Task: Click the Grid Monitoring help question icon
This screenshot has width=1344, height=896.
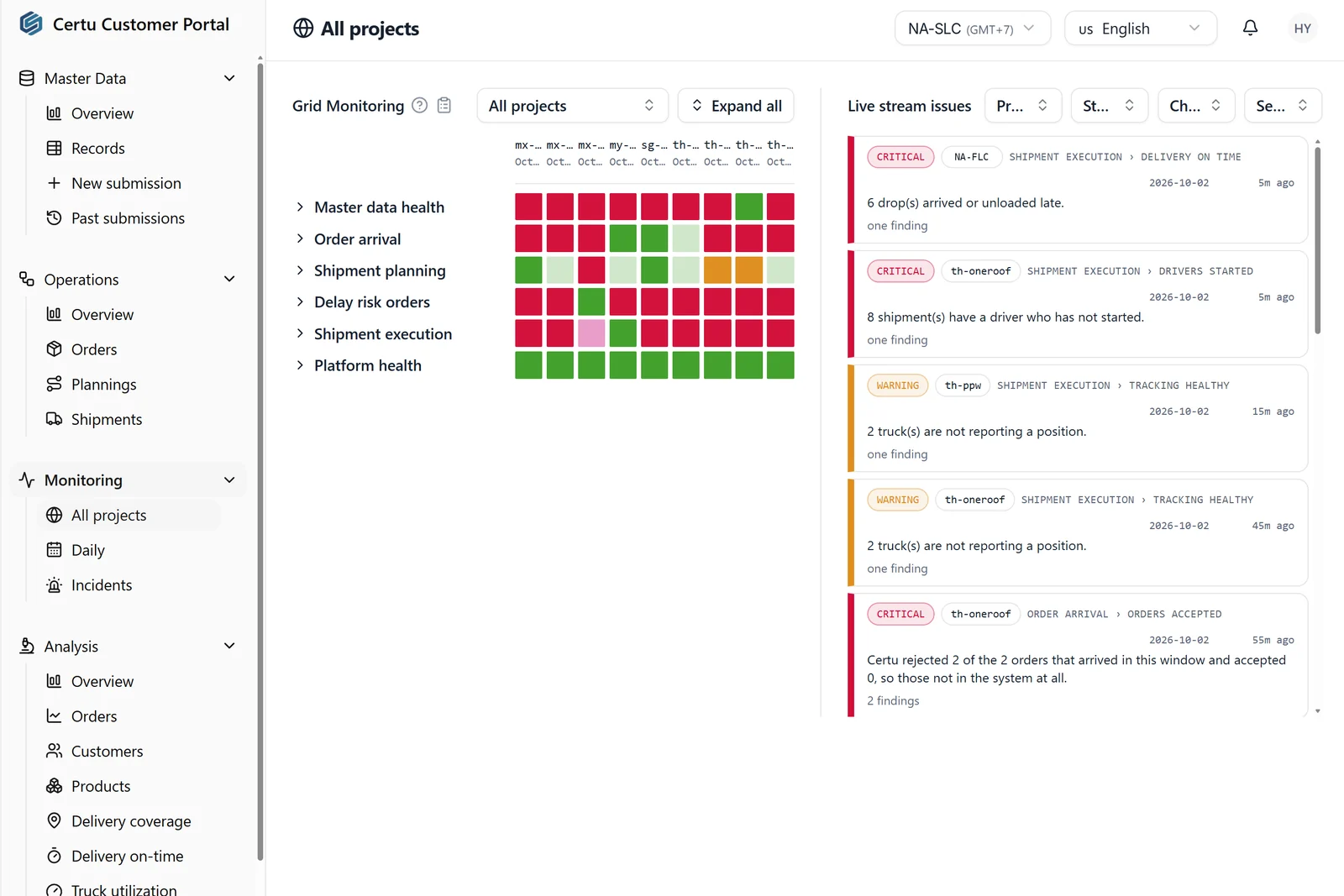Action: pos(419,105)
